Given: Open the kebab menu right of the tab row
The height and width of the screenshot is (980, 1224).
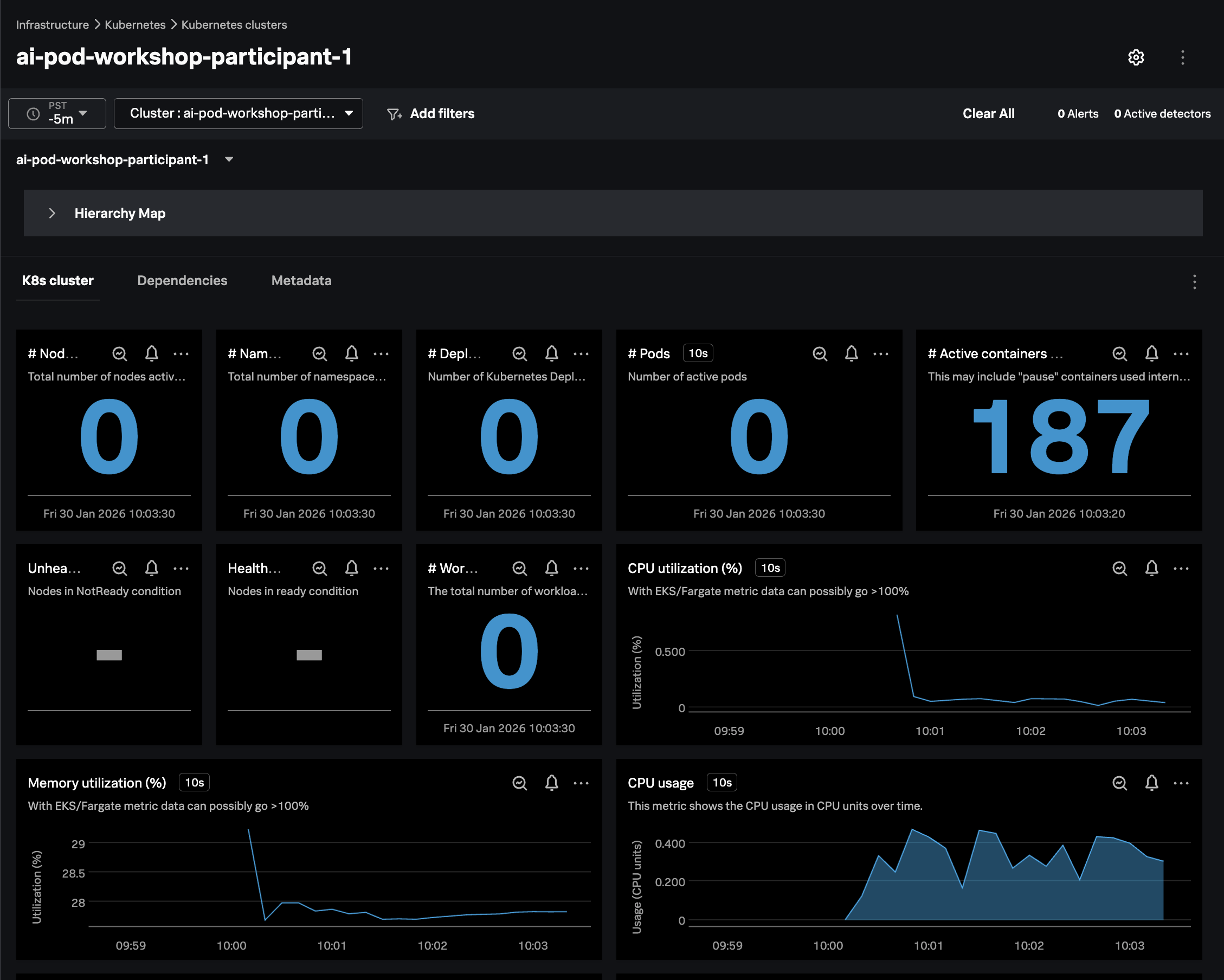Looking at the screenshot, I should (x=1194, y=281).
